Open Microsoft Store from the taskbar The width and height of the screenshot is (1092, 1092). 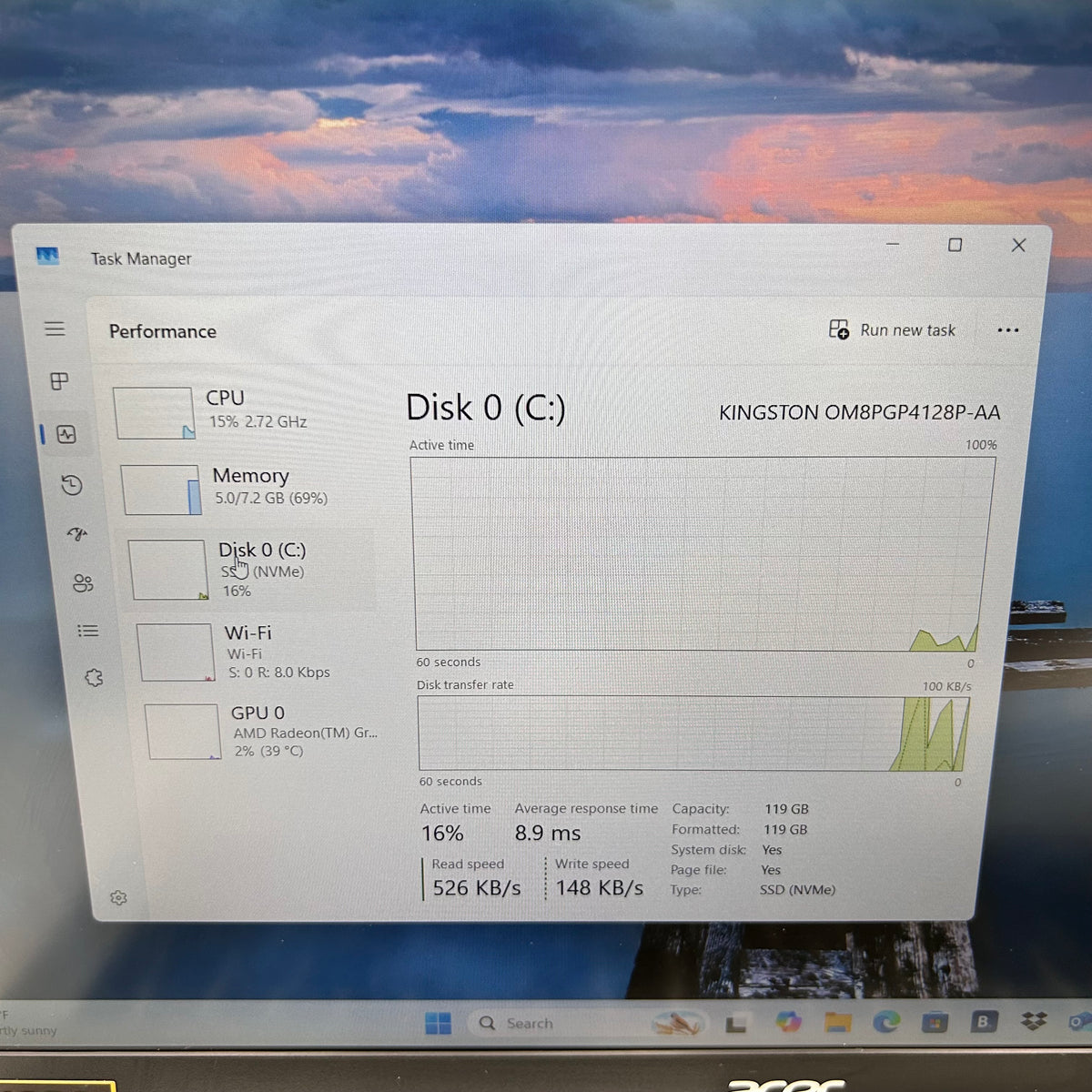(935, 1023)
